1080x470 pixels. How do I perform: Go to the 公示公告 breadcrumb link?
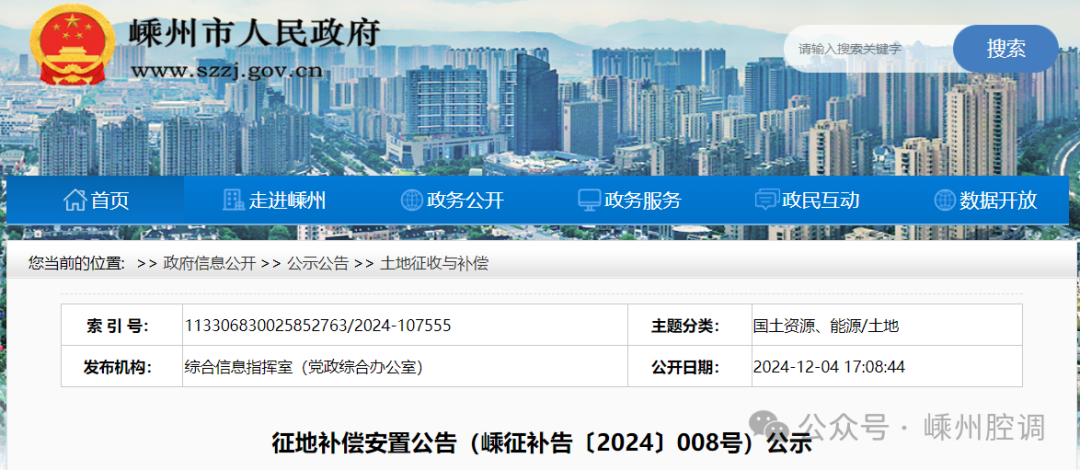317,264
